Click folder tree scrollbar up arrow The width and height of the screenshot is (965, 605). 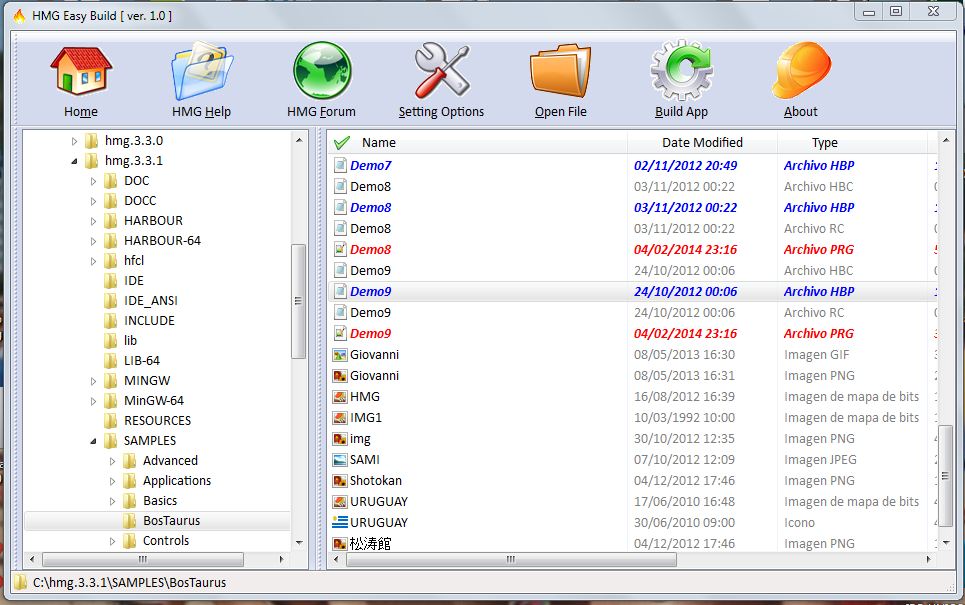[x=299, y=140]
